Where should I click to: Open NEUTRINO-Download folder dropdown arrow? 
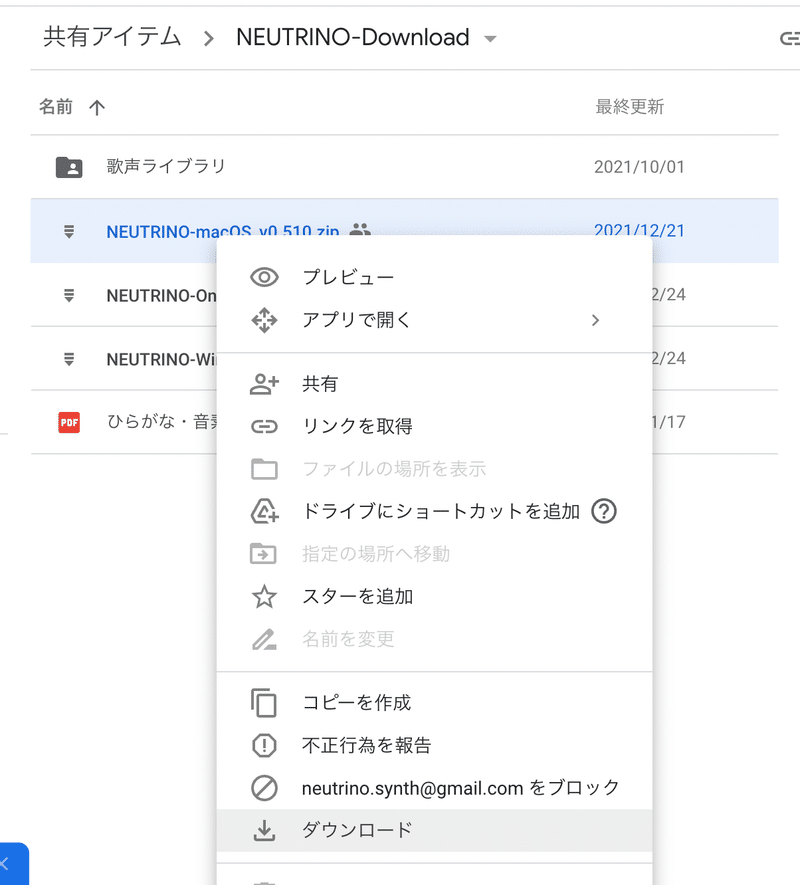point(490,39)
